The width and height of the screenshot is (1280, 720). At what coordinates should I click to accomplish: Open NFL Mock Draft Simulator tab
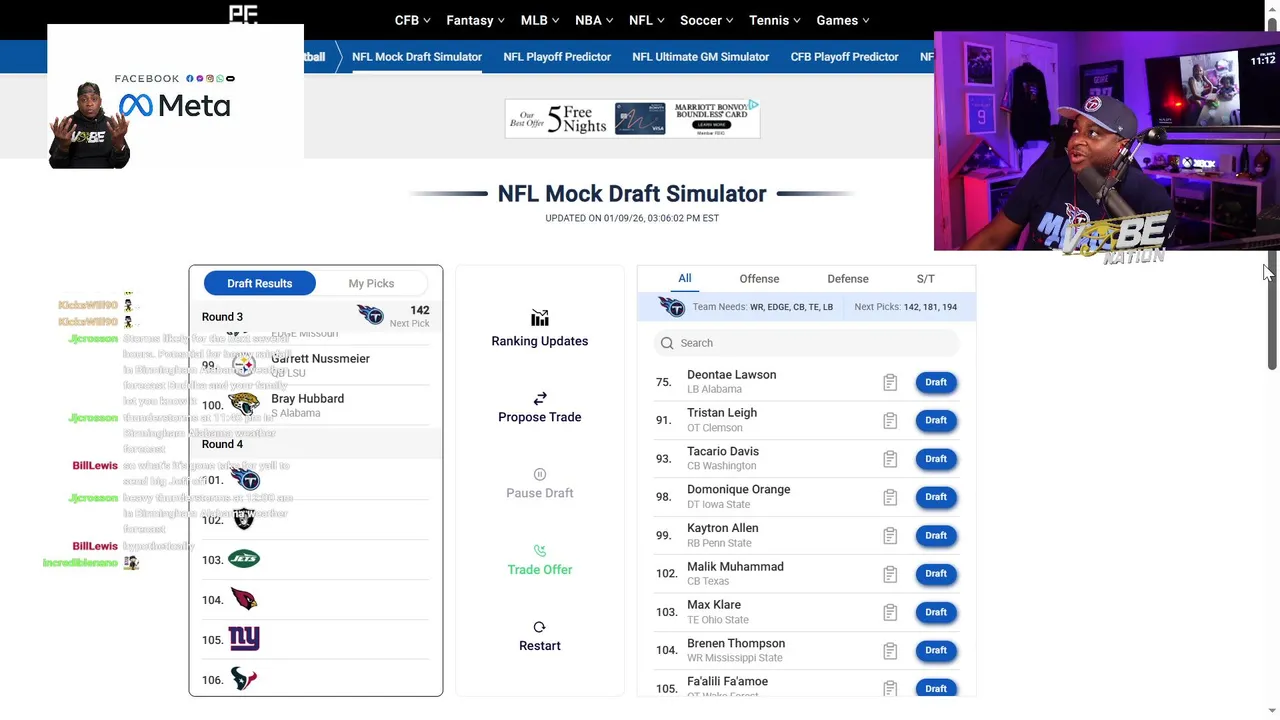click(x=417, y=57)
